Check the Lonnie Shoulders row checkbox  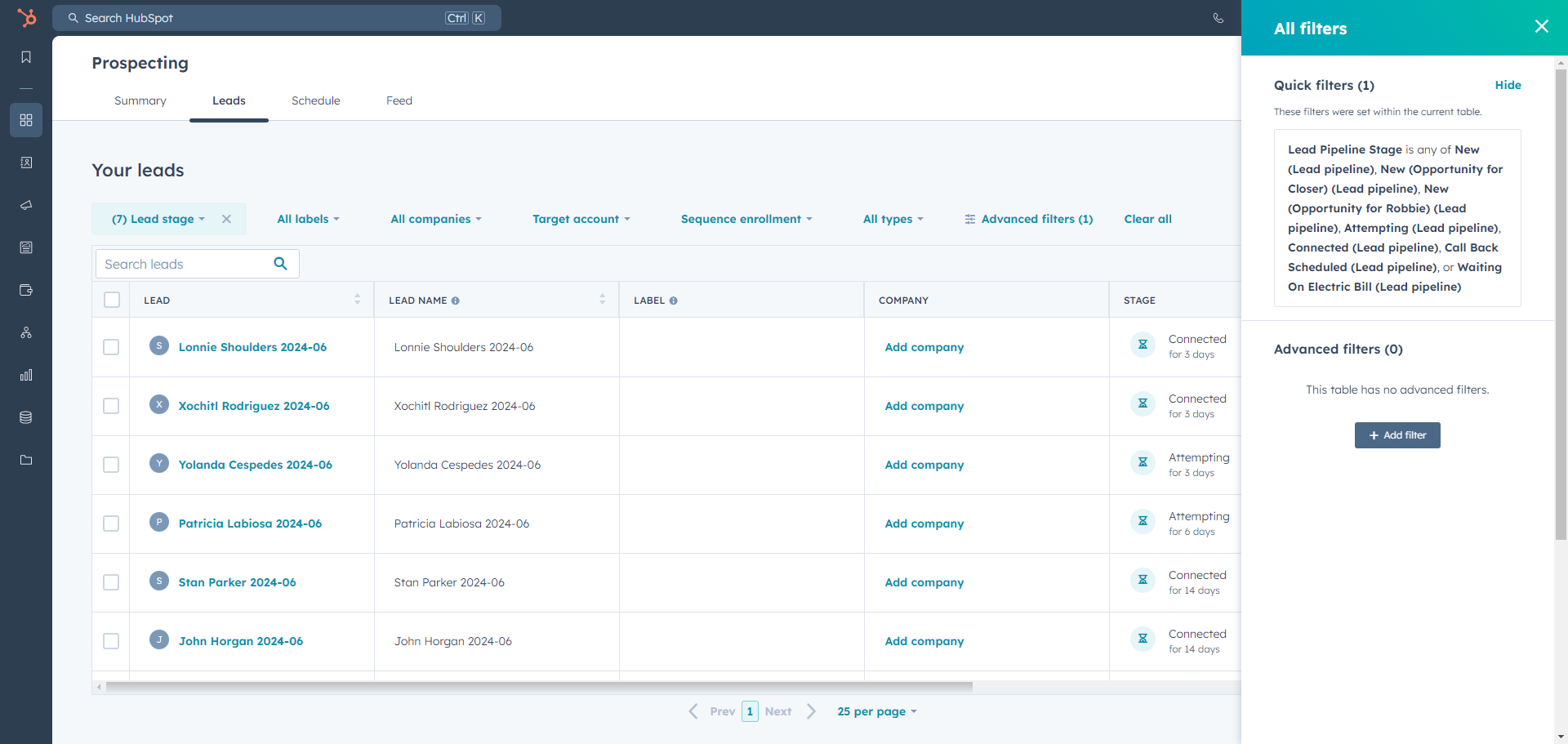[111, 347]
